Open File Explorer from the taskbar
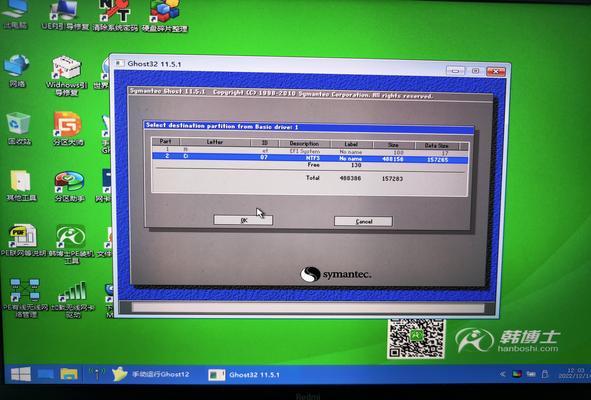The image size is (591, 400). [x=69, y=374]
